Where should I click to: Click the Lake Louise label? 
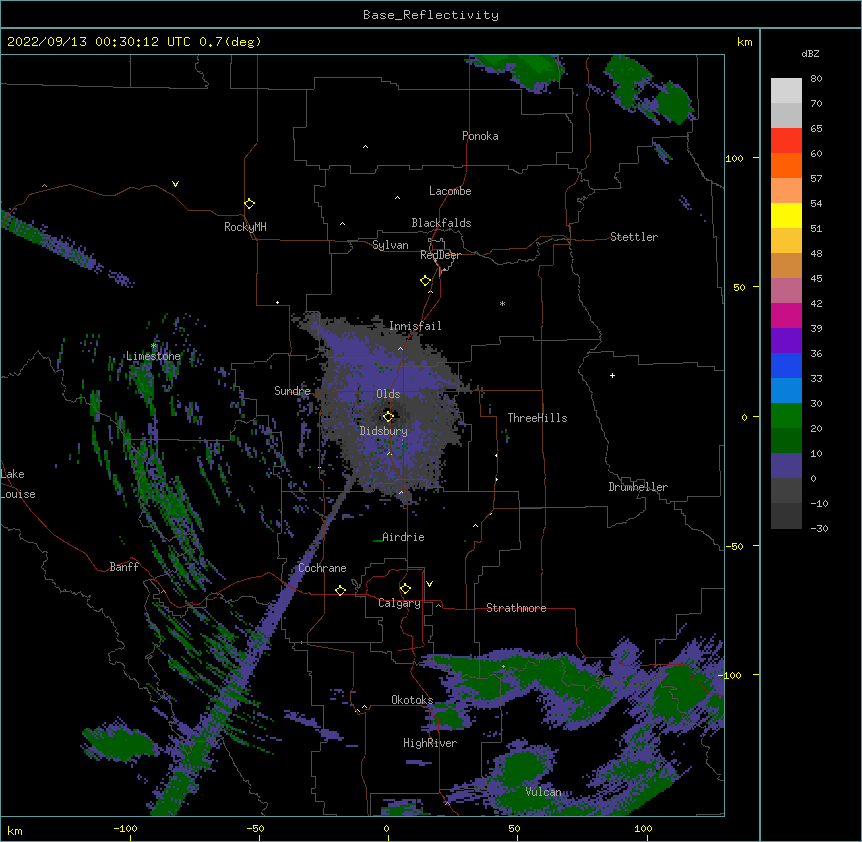[18, 484]
